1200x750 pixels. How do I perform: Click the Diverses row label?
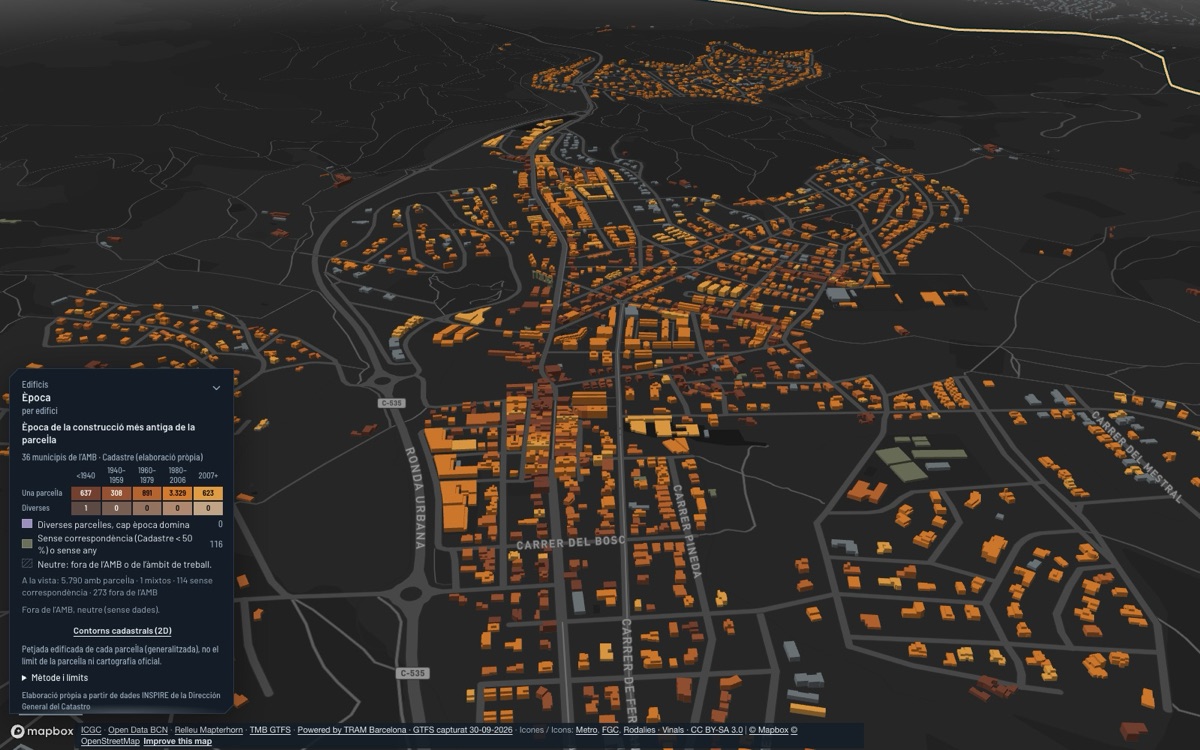pos(36,508)
